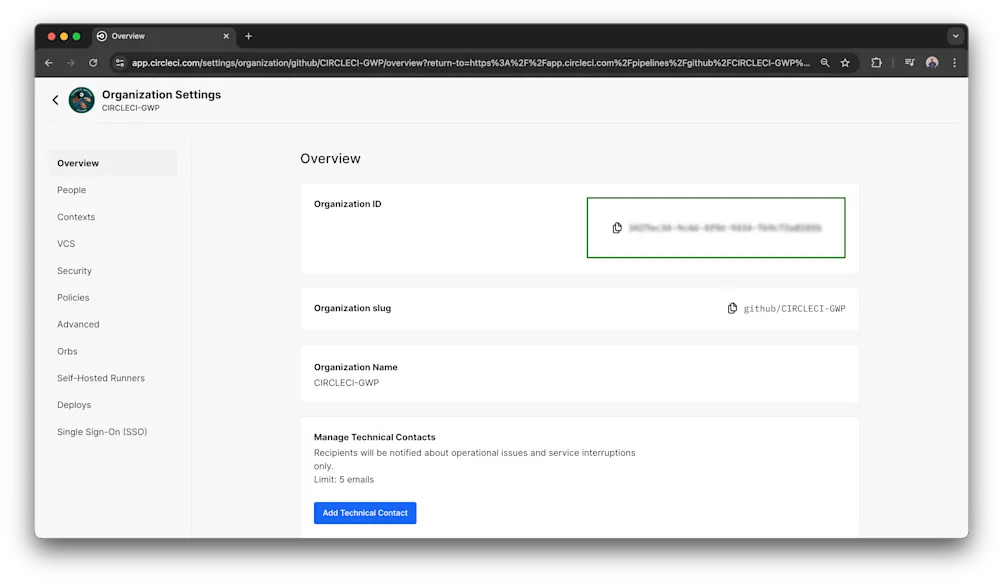Screen dimensions: 1003x584
Task: Open a new tab with the plus button
Action: pyautogui.click(x=248, y=35)
